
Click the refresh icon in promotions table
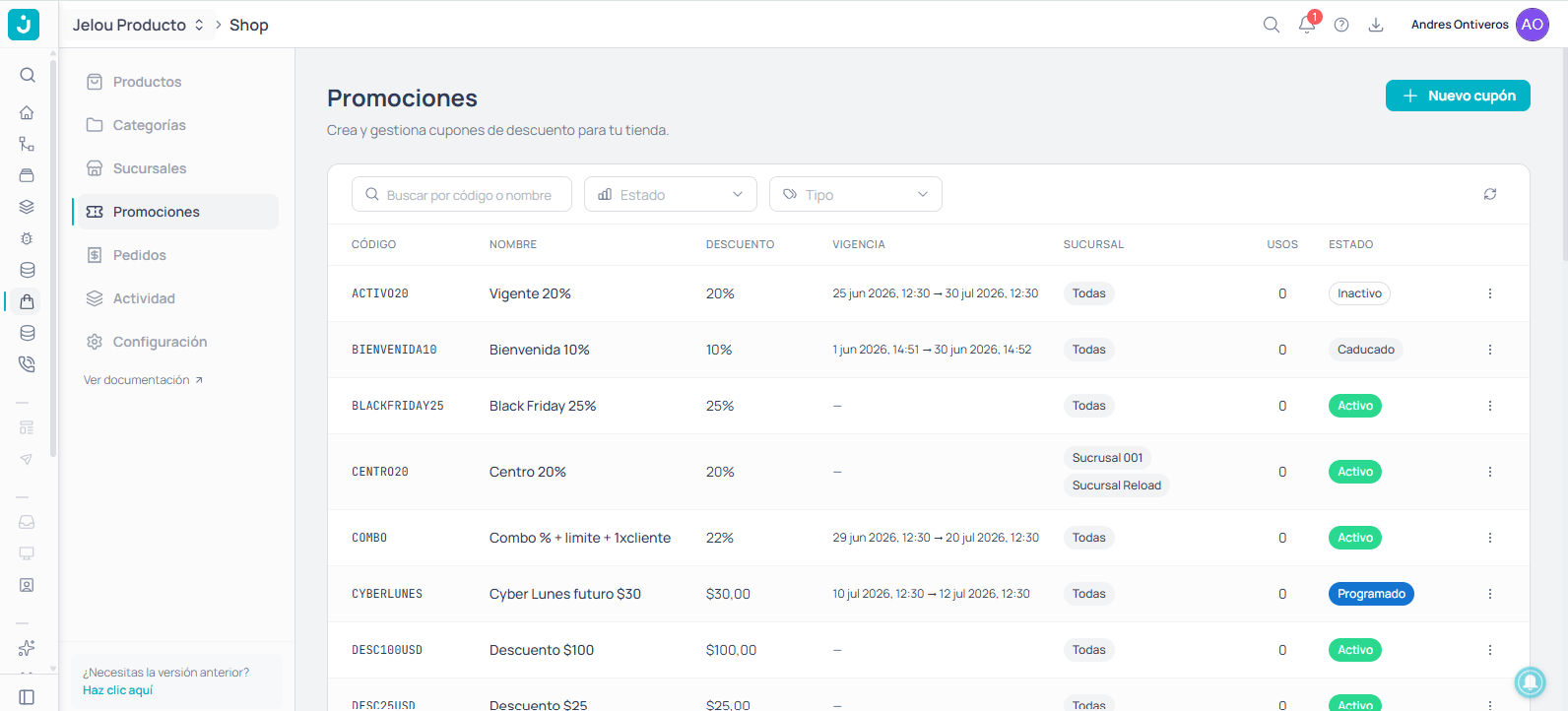tap(1490, 194)
